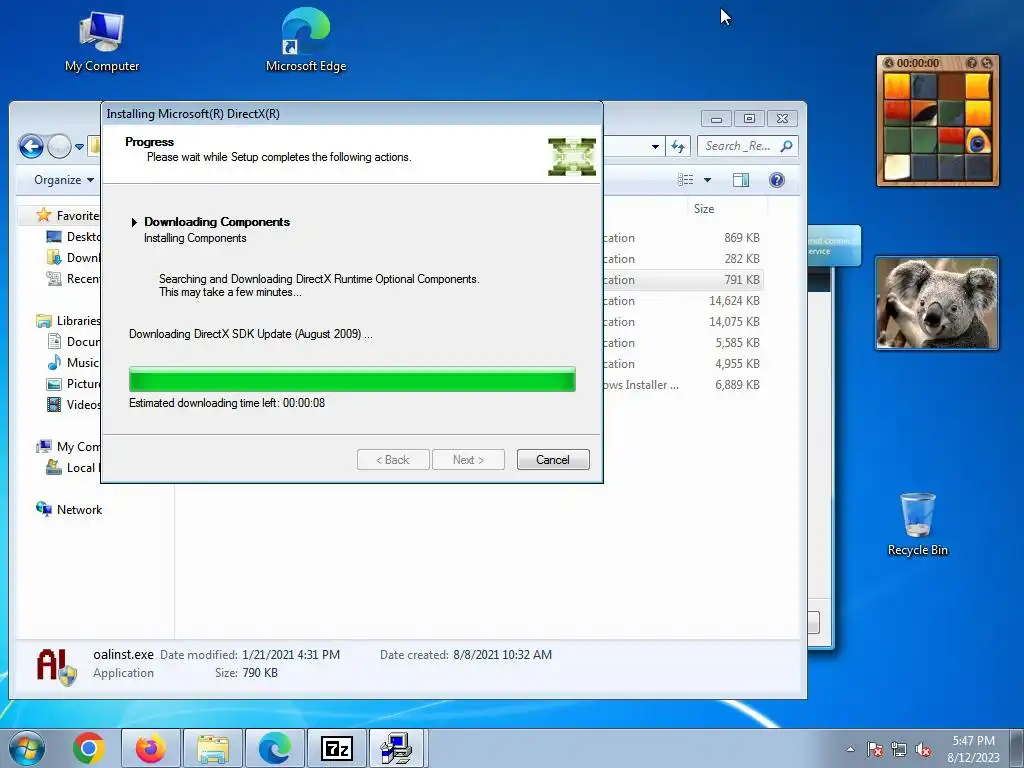The width and height of the screenshot is (1024, 768).
Task: Select the Windows Installer row sized 6,889 KB
Action: (x=682, y=385)
